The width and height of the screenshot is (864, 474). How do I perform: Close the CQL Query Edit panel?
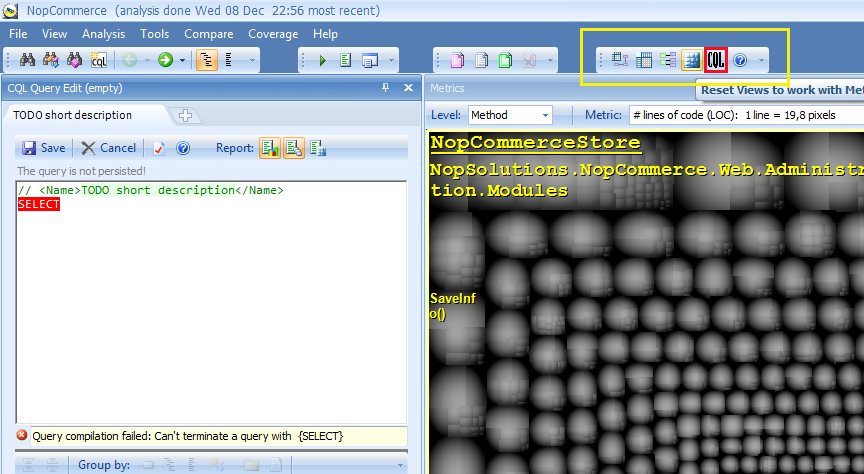click(x=408, y=88)
